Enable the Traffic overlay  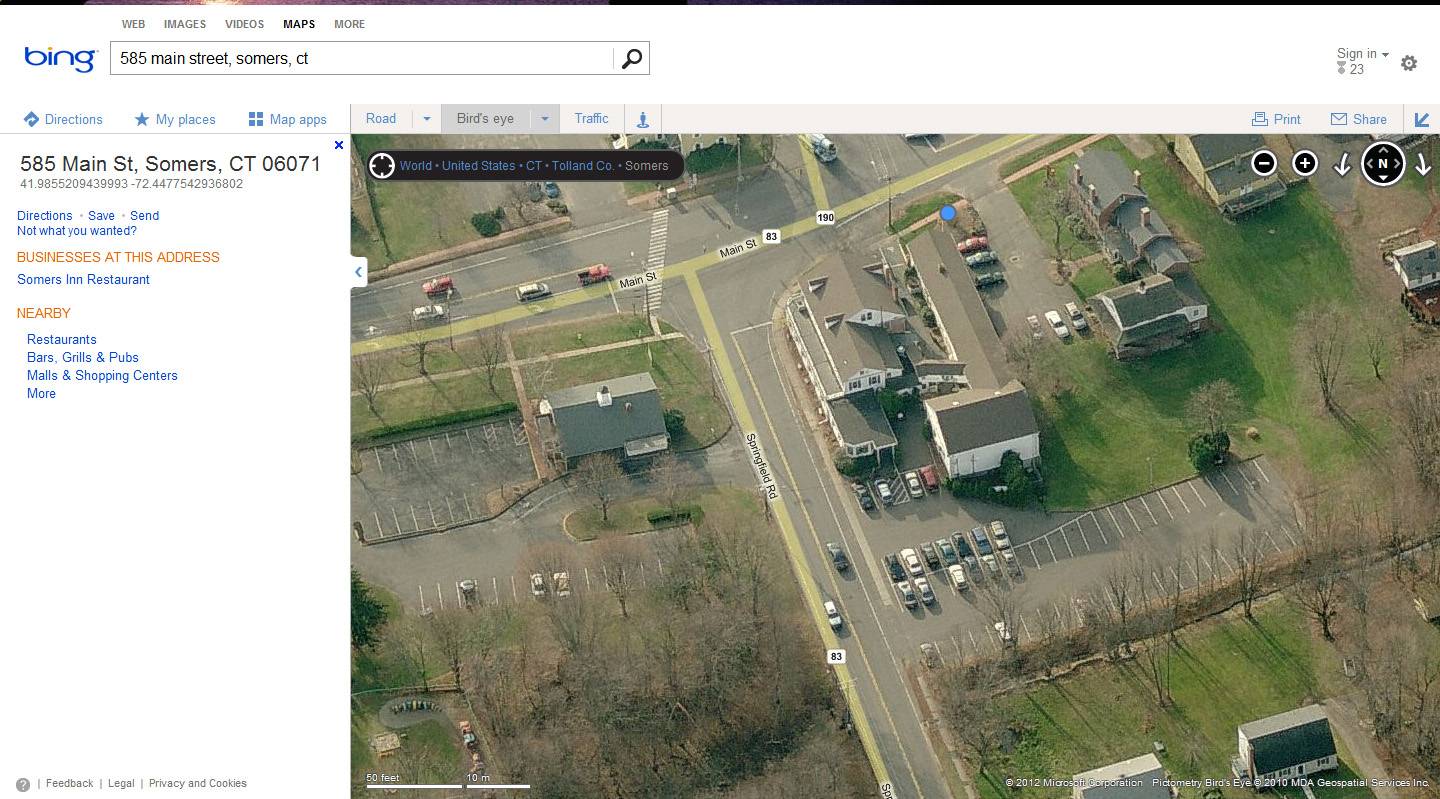click(x=591, y=118)
